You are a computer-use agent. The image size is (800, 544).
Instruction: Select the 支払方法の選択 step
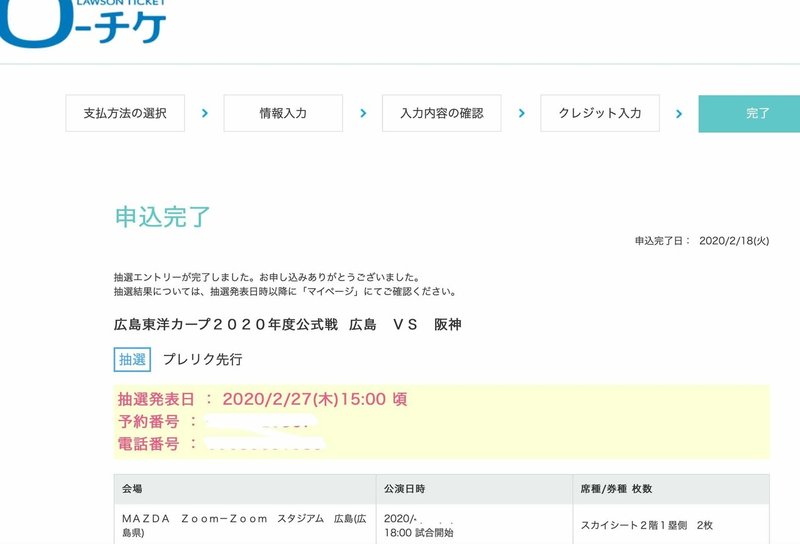click(x=125, y=113)
